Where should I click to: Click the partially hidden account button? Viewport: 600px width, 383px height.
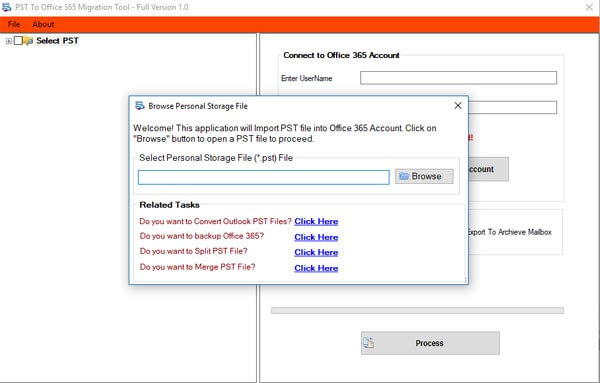tap(488, 169)
